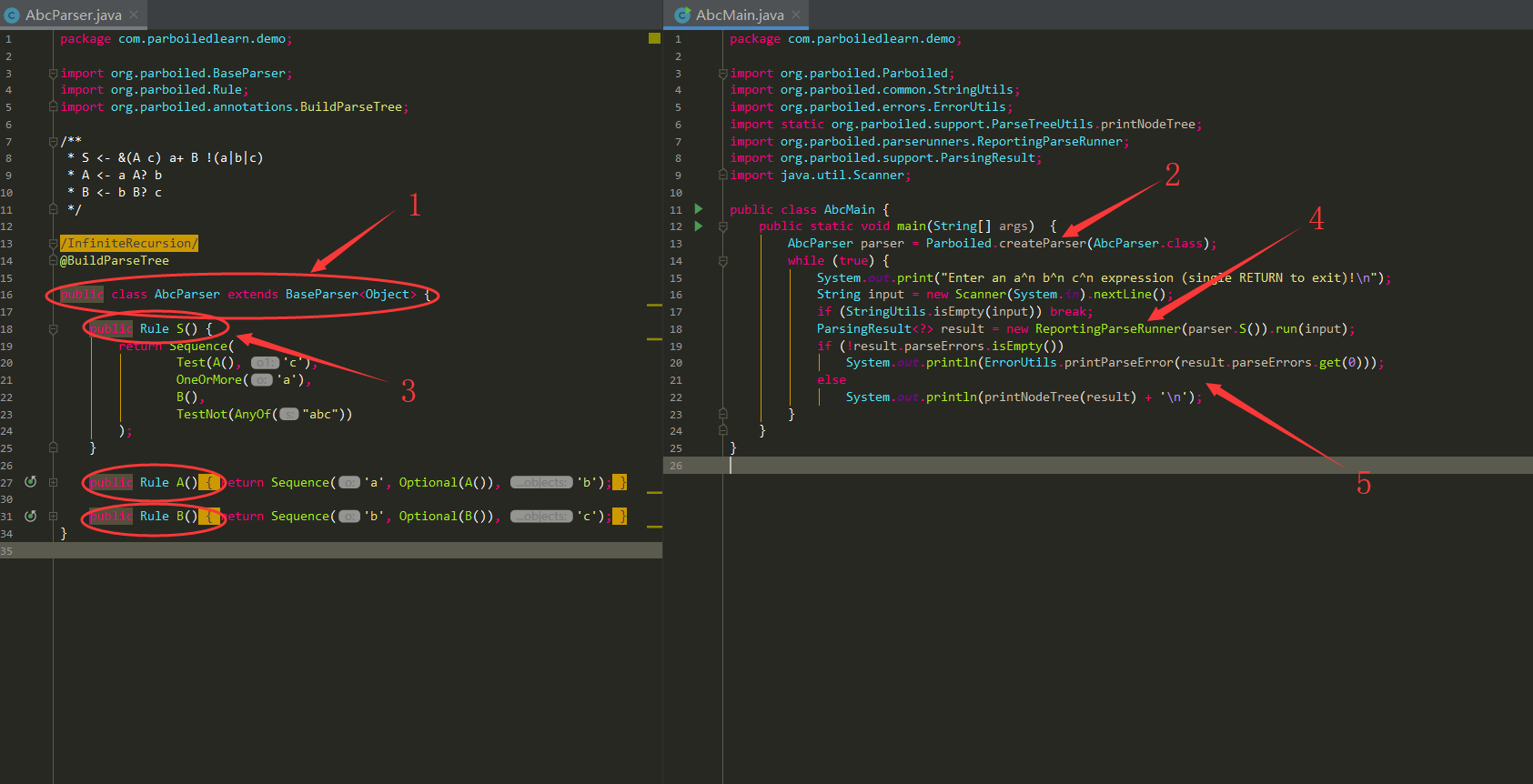Viewport: 1533px width, 784px height.
Task: Click the package declaration in AbcParser.java
Action: 176,39
